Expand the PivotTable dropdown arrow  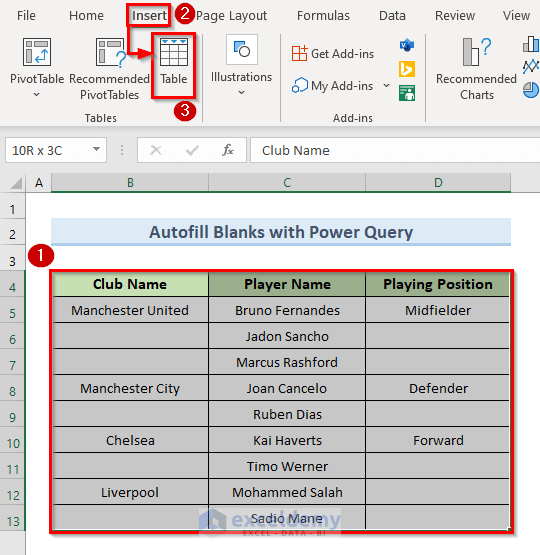37,95
